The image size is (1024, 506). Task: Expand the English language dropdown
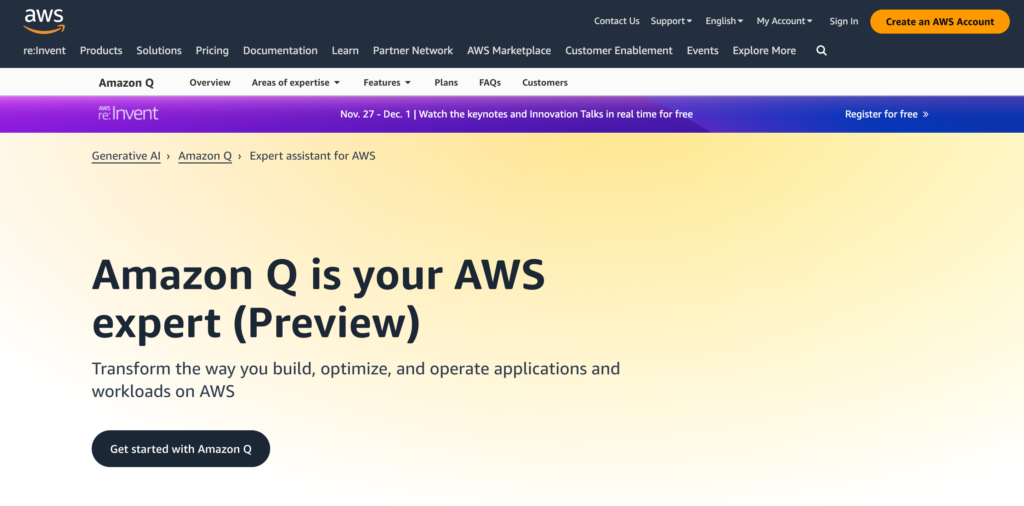pos(724,21)
